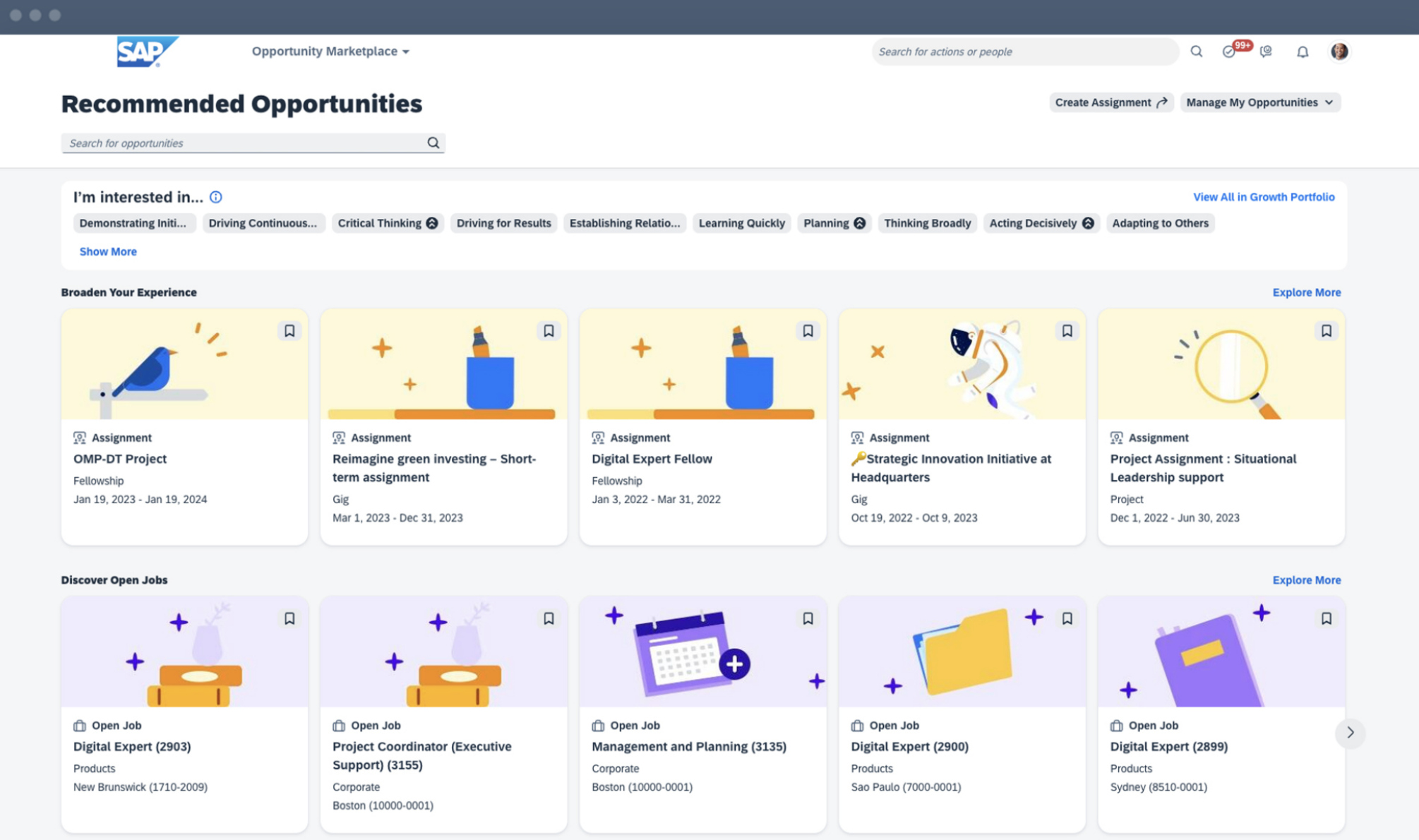Bookmark Situational Leadership support card
The height and width of the screenshot is (840, 1419).
tap(1326, 330)
